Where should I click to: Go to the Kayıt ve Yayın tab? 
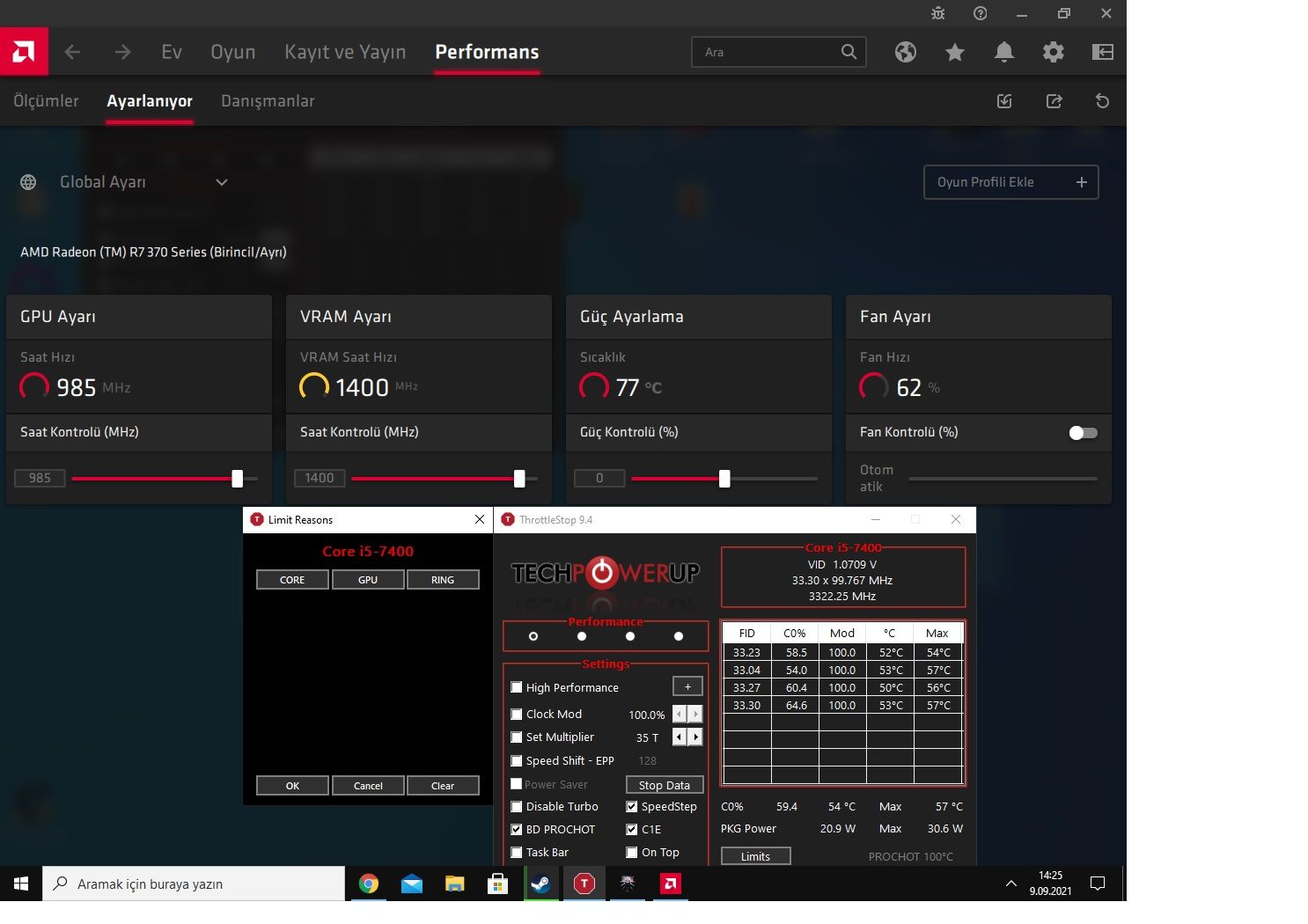tap(345, 52)
